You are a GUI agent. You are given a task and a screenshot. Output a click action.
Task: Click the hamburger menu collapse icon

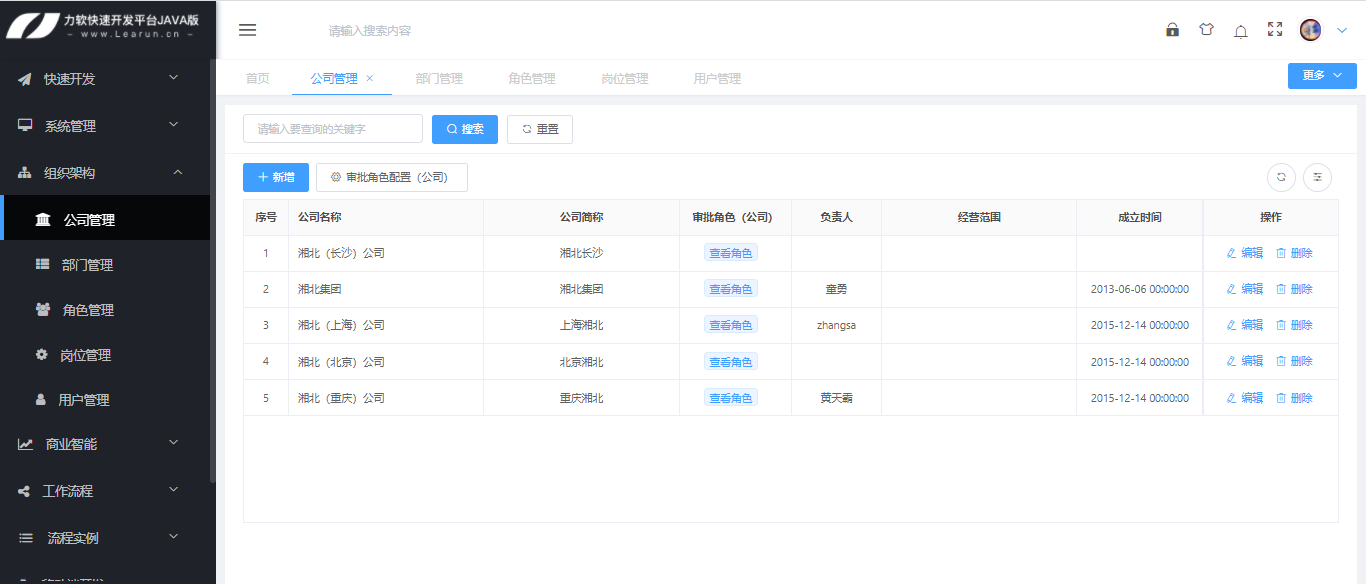247,30
